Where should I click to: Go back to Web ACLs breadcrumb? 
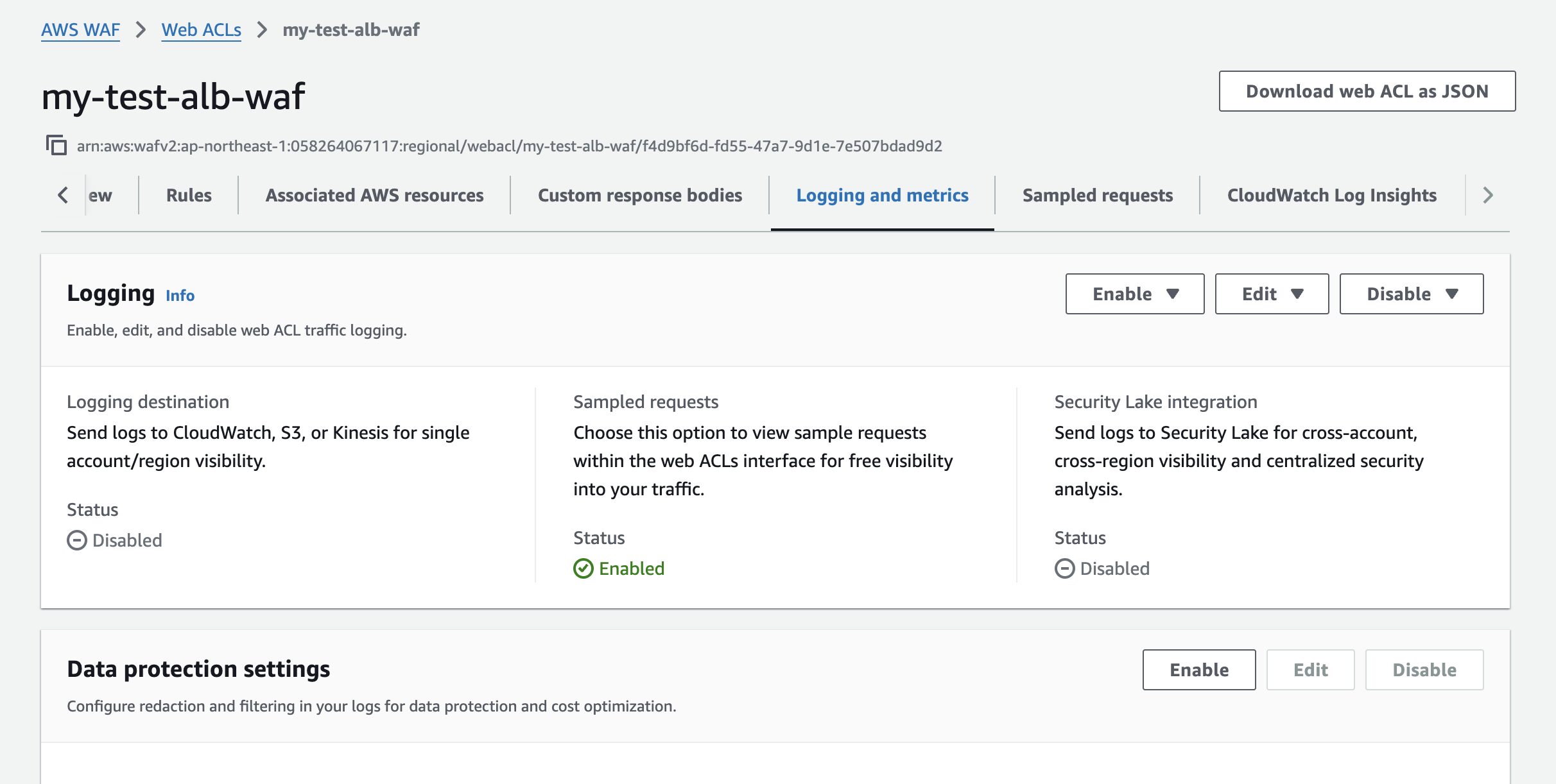click(x=201, y=30)
